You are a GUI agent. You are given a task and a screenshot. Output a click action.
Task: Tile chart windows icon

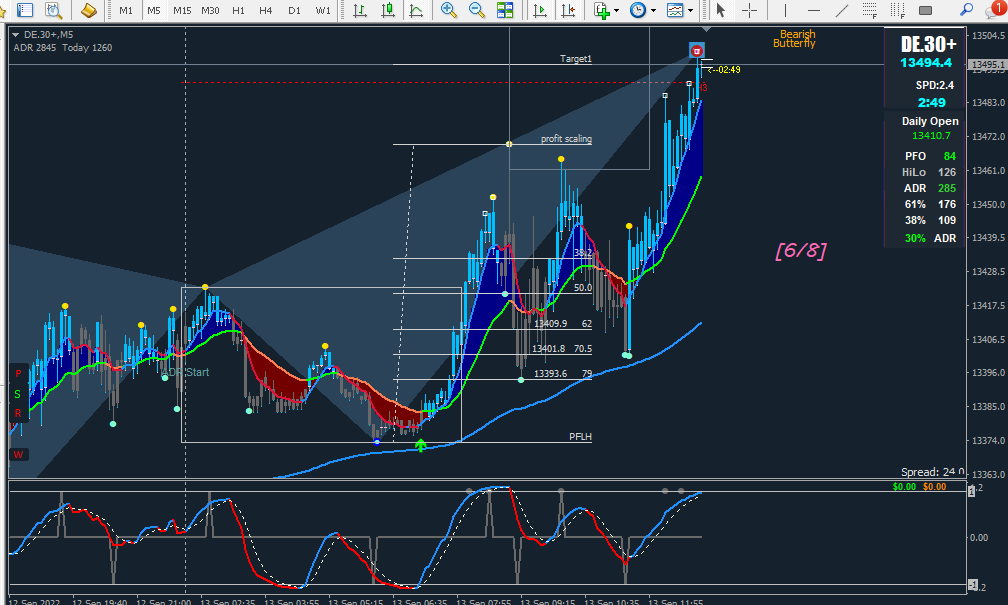pyautogui.click(x=505, y=10)
